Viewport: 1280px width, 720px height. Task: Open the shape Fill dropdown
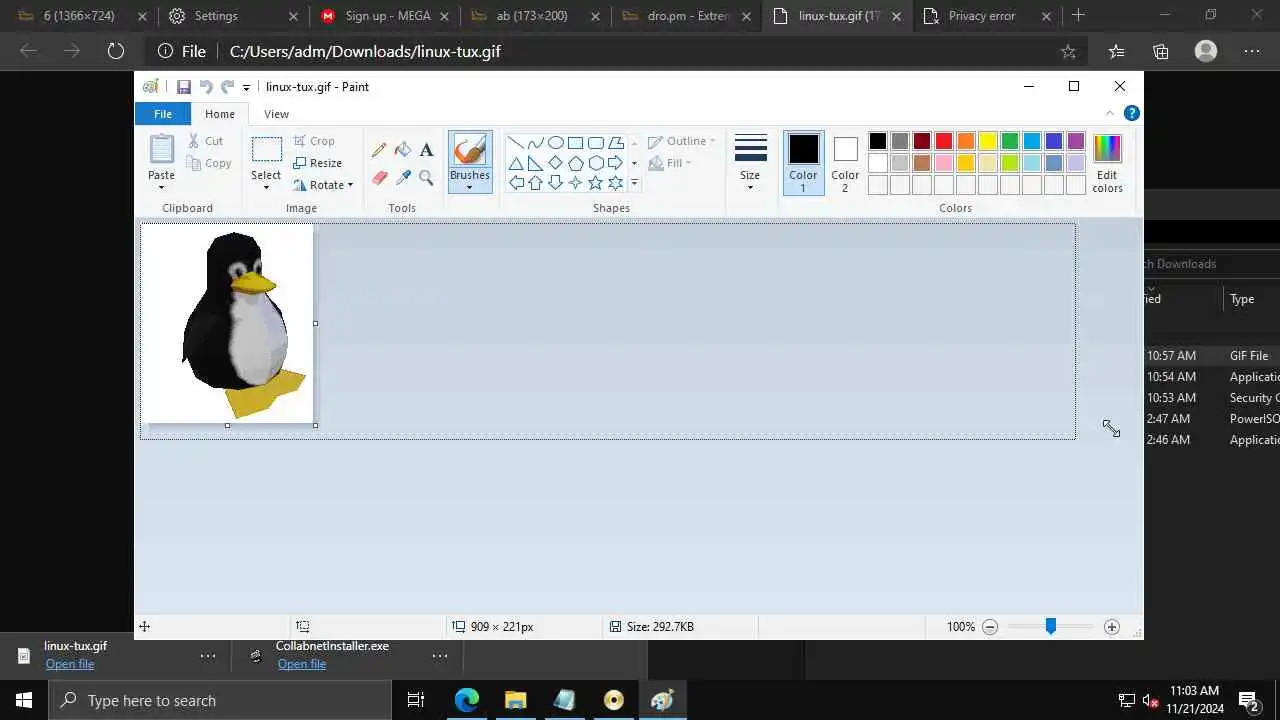[670, 163]
